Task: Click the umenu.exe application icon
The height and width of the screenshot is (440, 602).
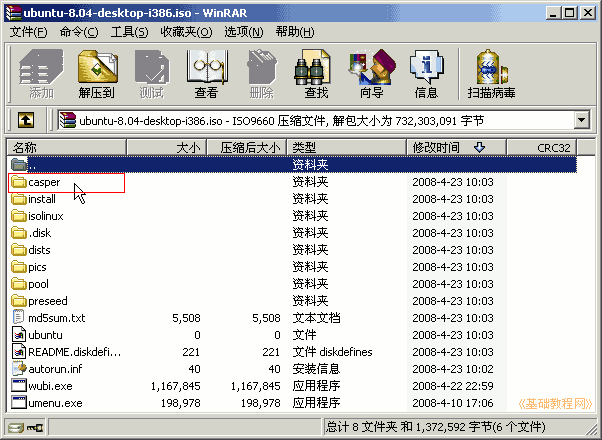Action: 19,402
